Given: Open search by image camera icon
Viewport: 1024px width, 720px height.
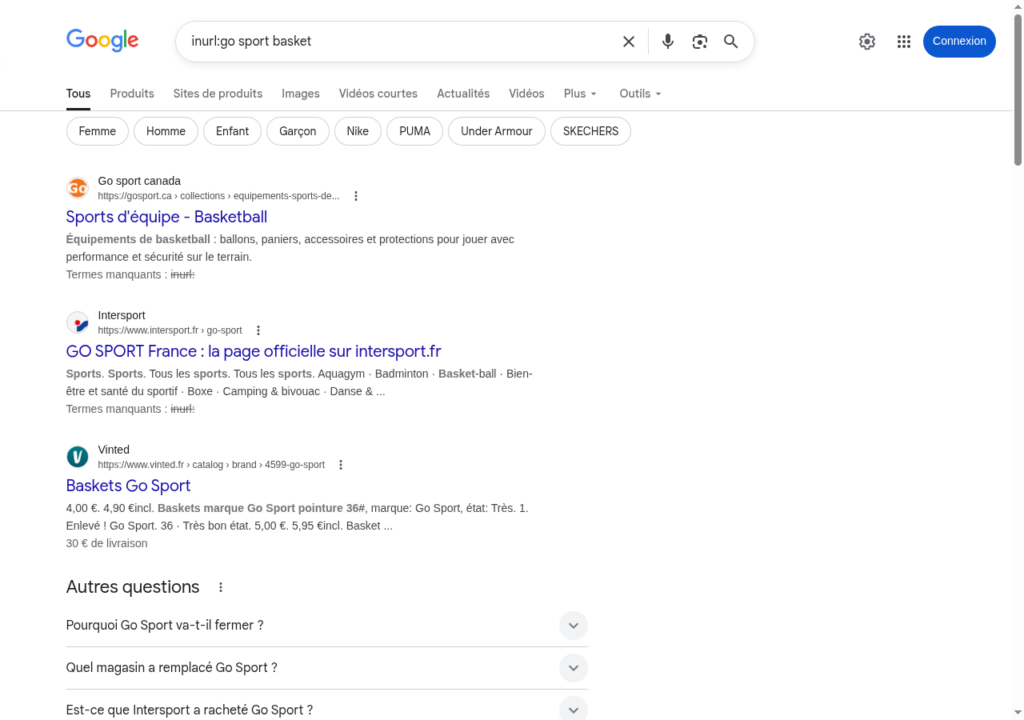Looking at the screenshot, I should (x=699, y=42).
